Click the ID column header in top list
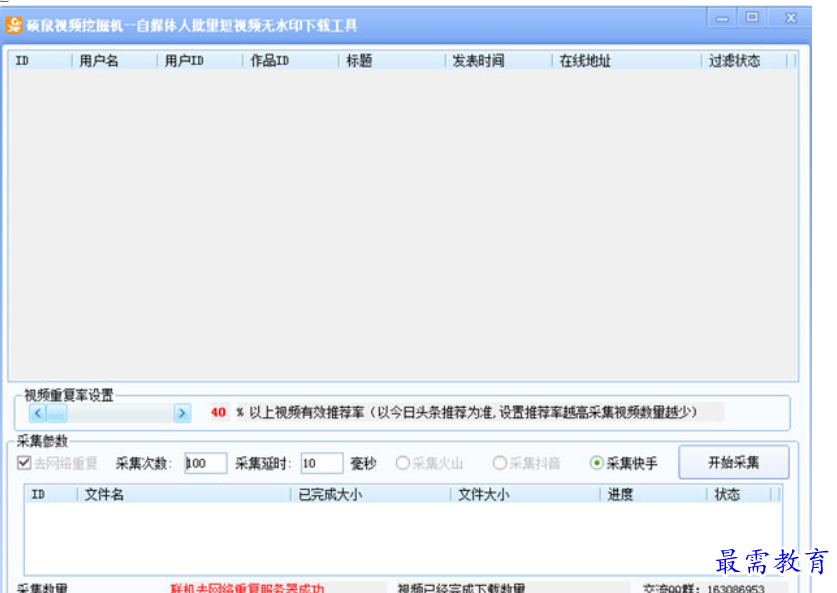The height and width of the screenshot is (593, 837). 41,61
